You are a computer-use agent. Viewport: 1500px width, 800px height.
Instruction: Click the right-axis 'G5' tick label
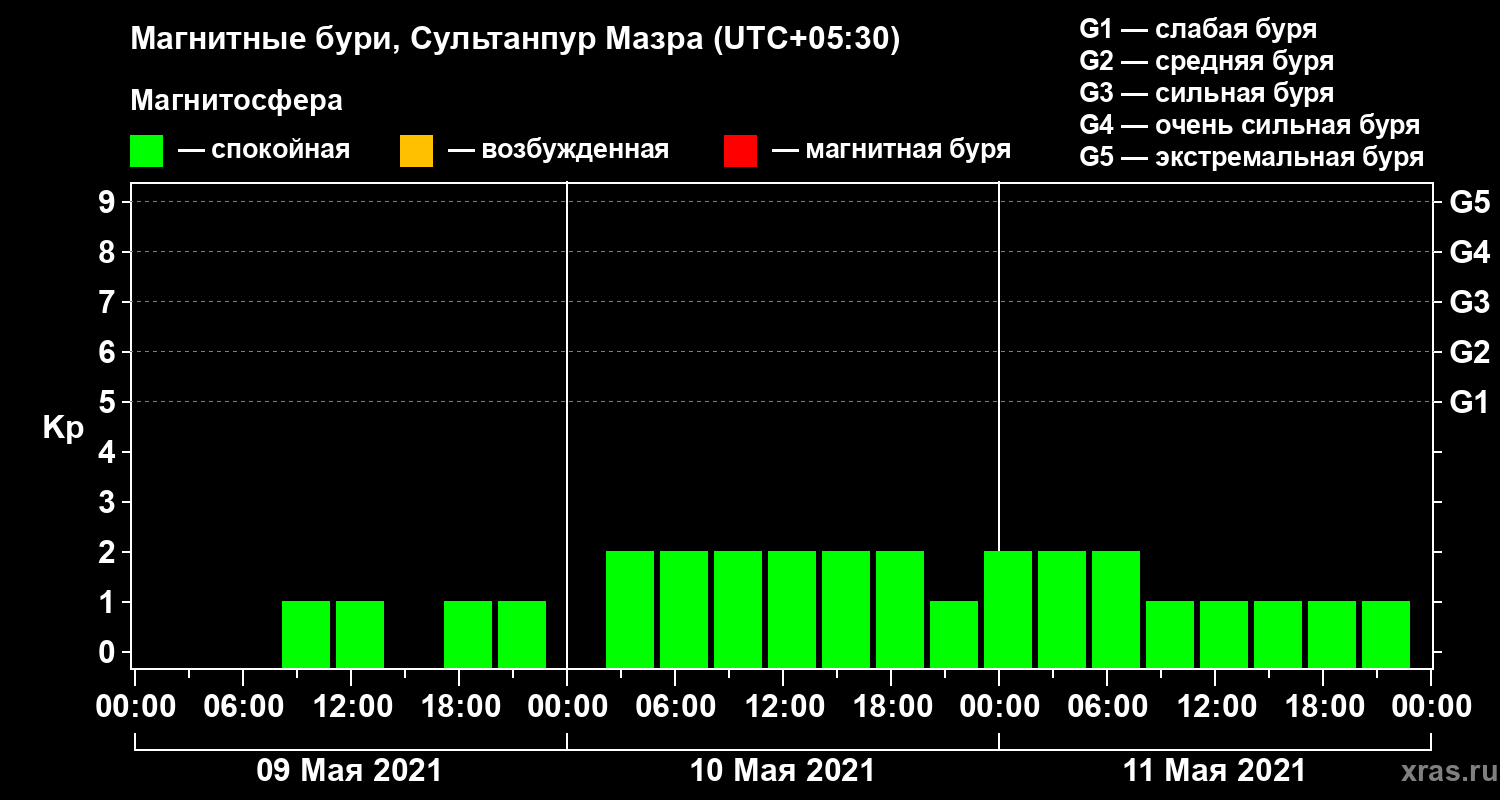click(1470, 203)
